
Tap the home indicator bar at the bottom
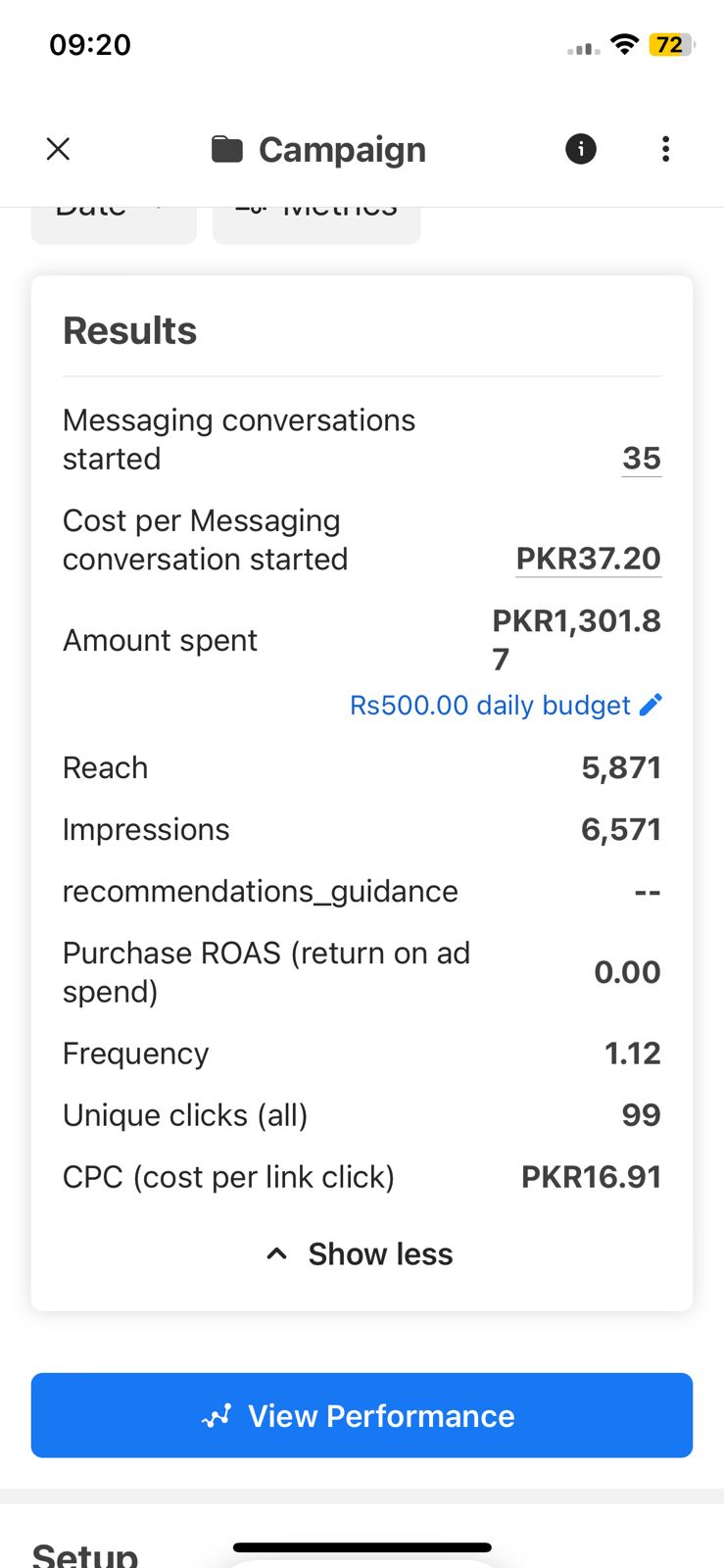(362, 1547)
